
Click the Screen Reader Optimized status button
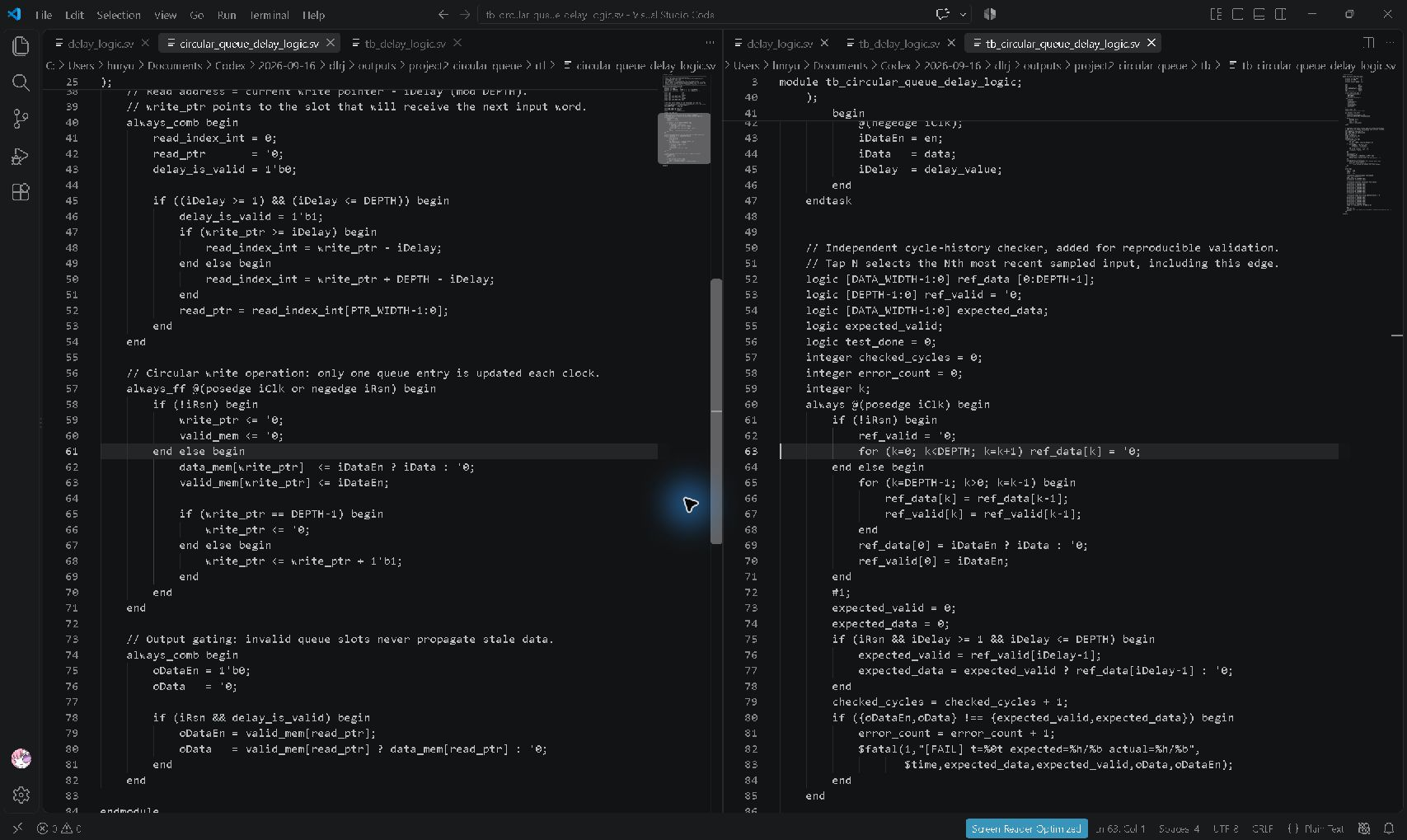(1026, 828)
